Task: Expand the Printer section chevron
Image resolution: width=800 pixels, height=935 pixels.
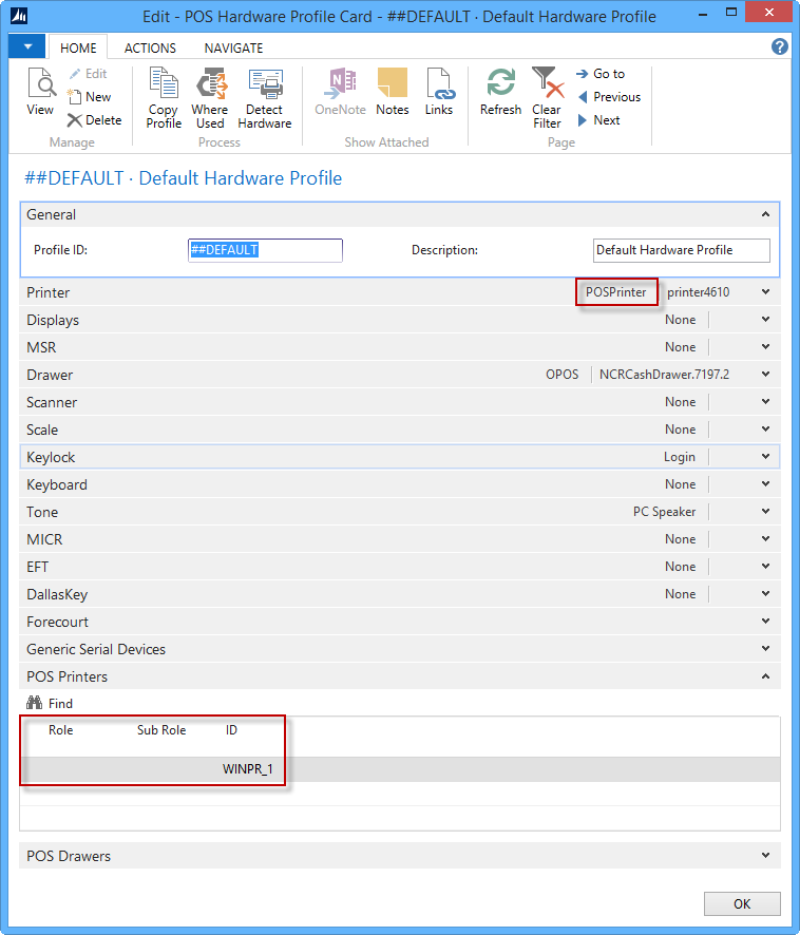Action: pyautogui.click(x=765, y=292)
